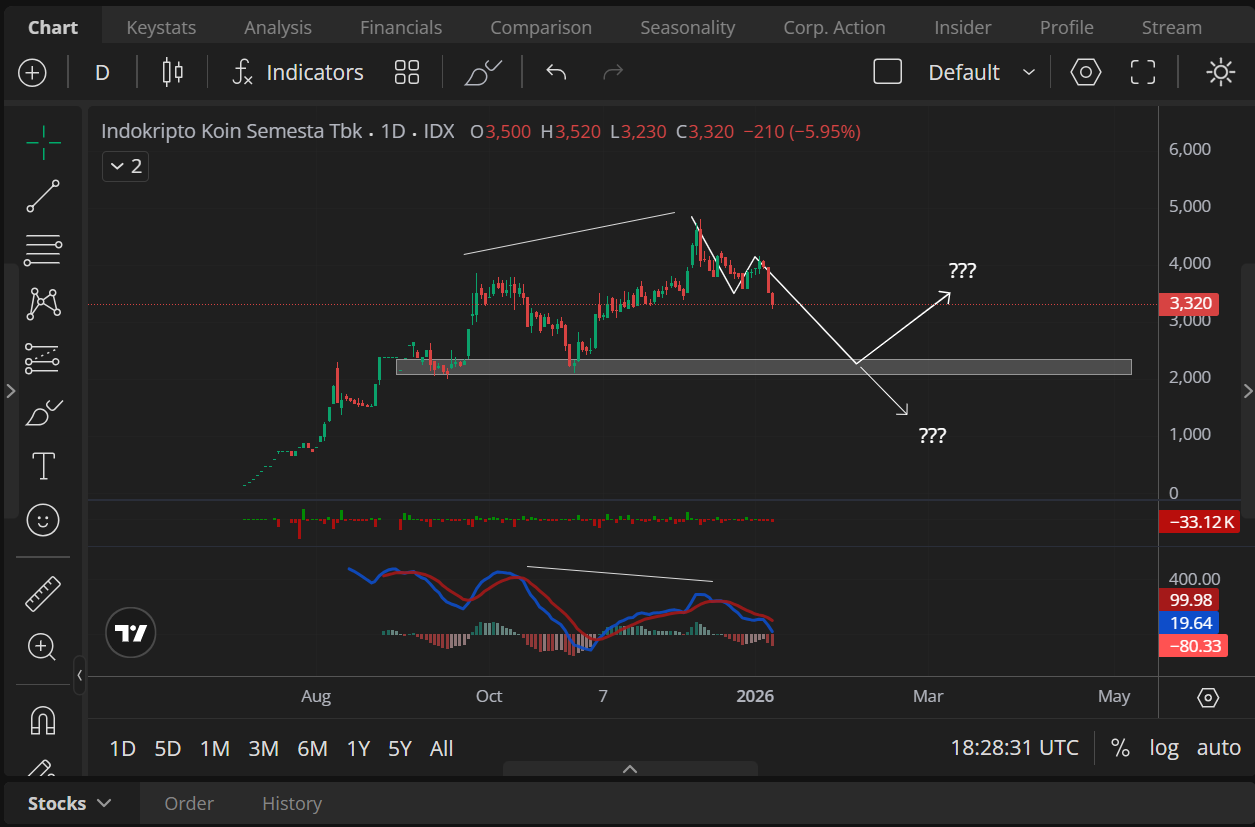
Task: Open the Insider tab
Action: pos(963,27)
